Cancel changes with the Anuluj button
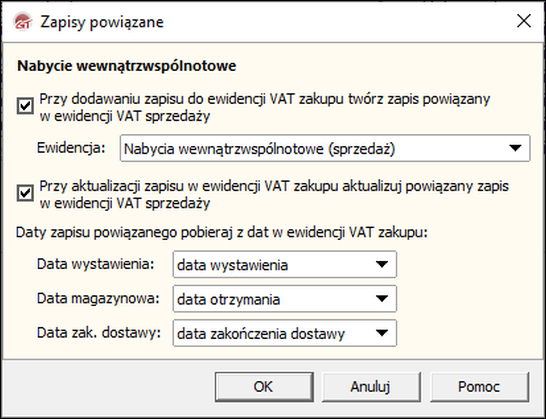Screen dimensions: 546x419 tap(371, 387)
